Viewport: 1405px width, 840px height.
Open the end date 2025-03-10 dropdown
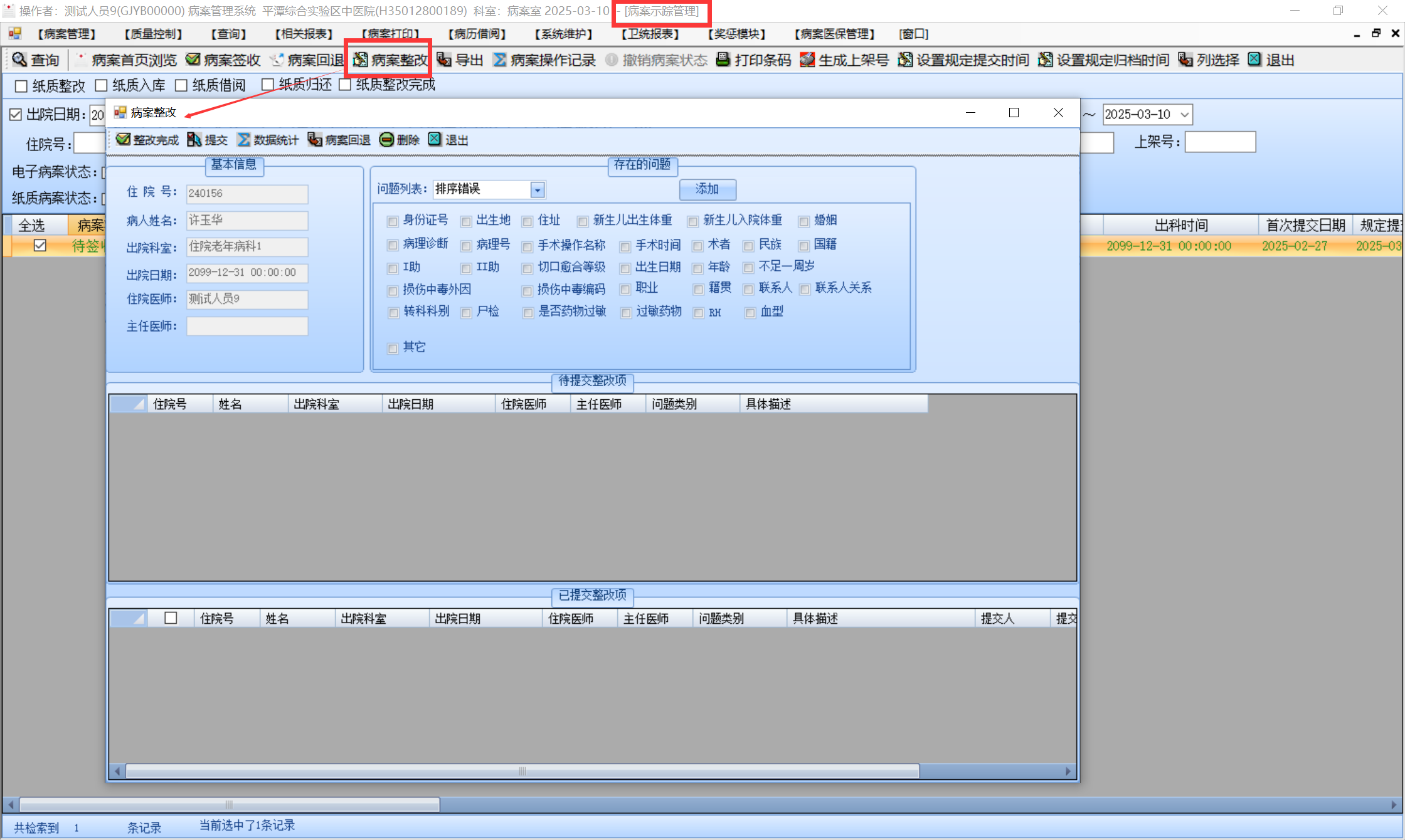(x=1184, y=115)
